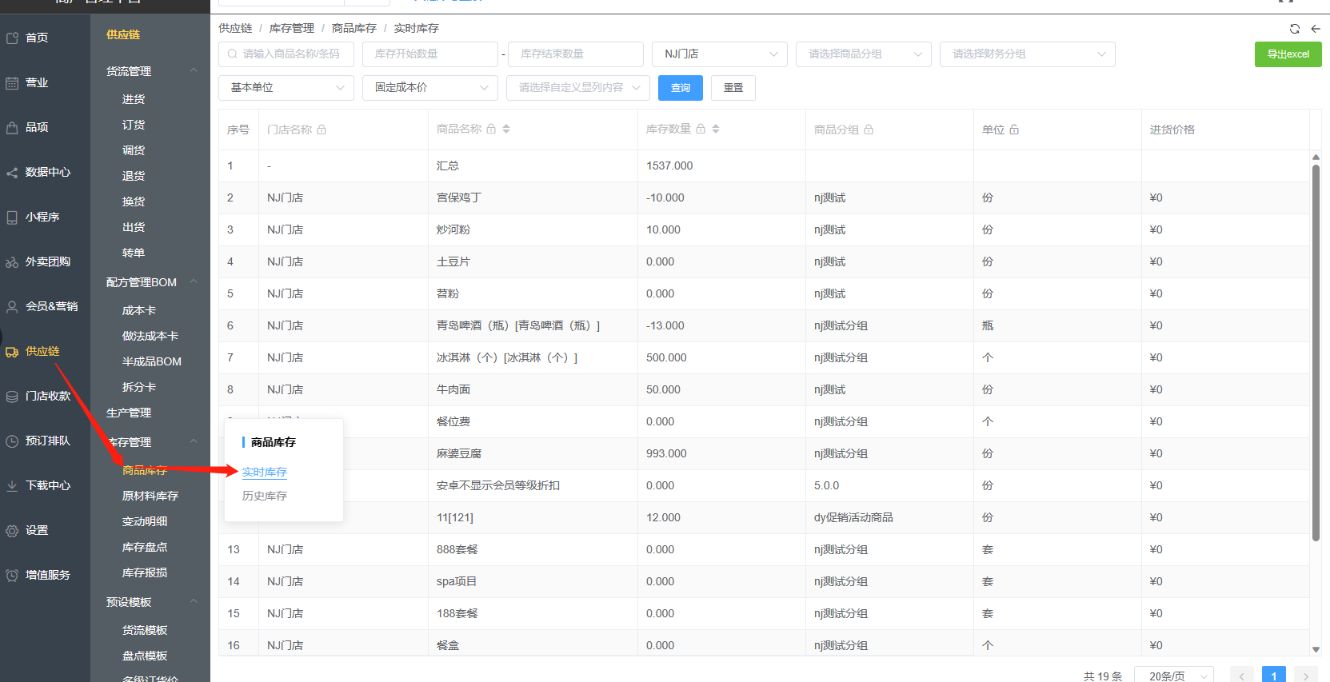
Task: Click the 库存结束数量 input field
Action: 576,54
